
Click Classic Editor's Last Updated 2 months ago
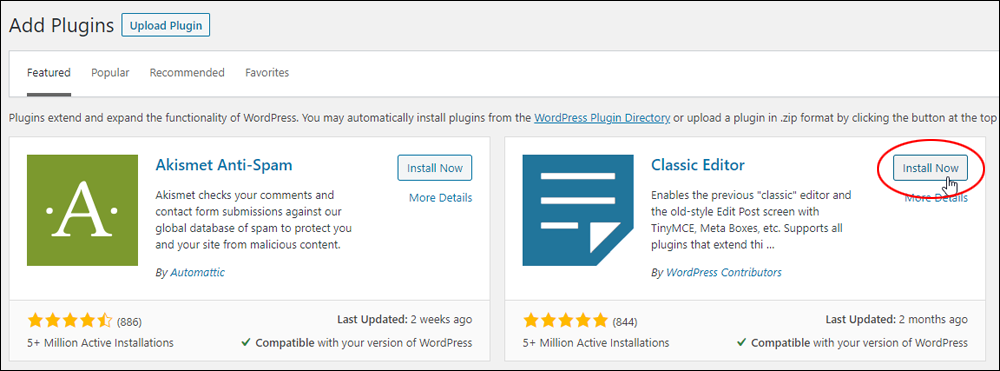pos(897,319)
